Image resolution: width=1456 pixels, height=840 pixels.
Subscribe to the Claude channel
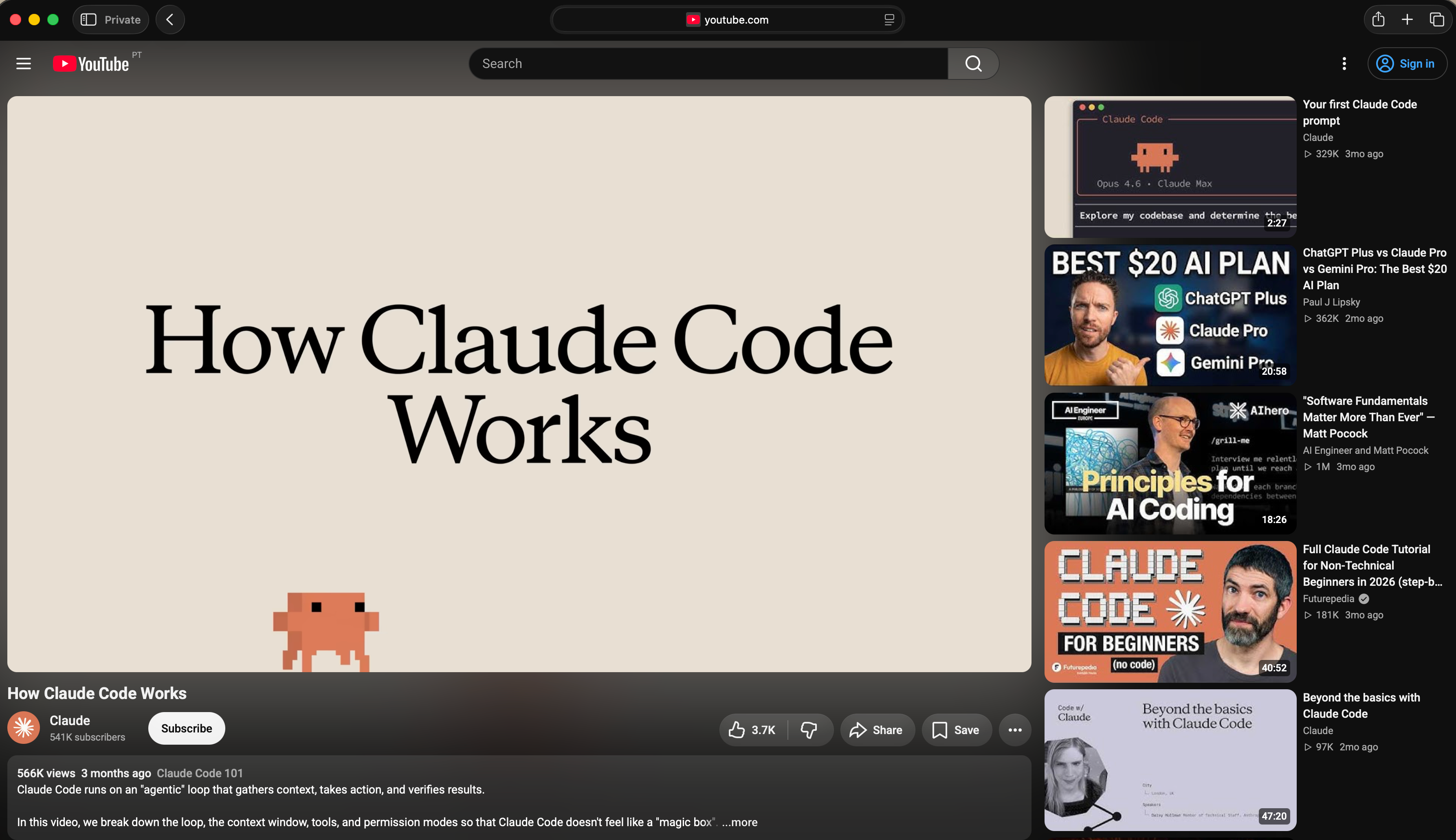pyautogui.click(x=186, y=728)
